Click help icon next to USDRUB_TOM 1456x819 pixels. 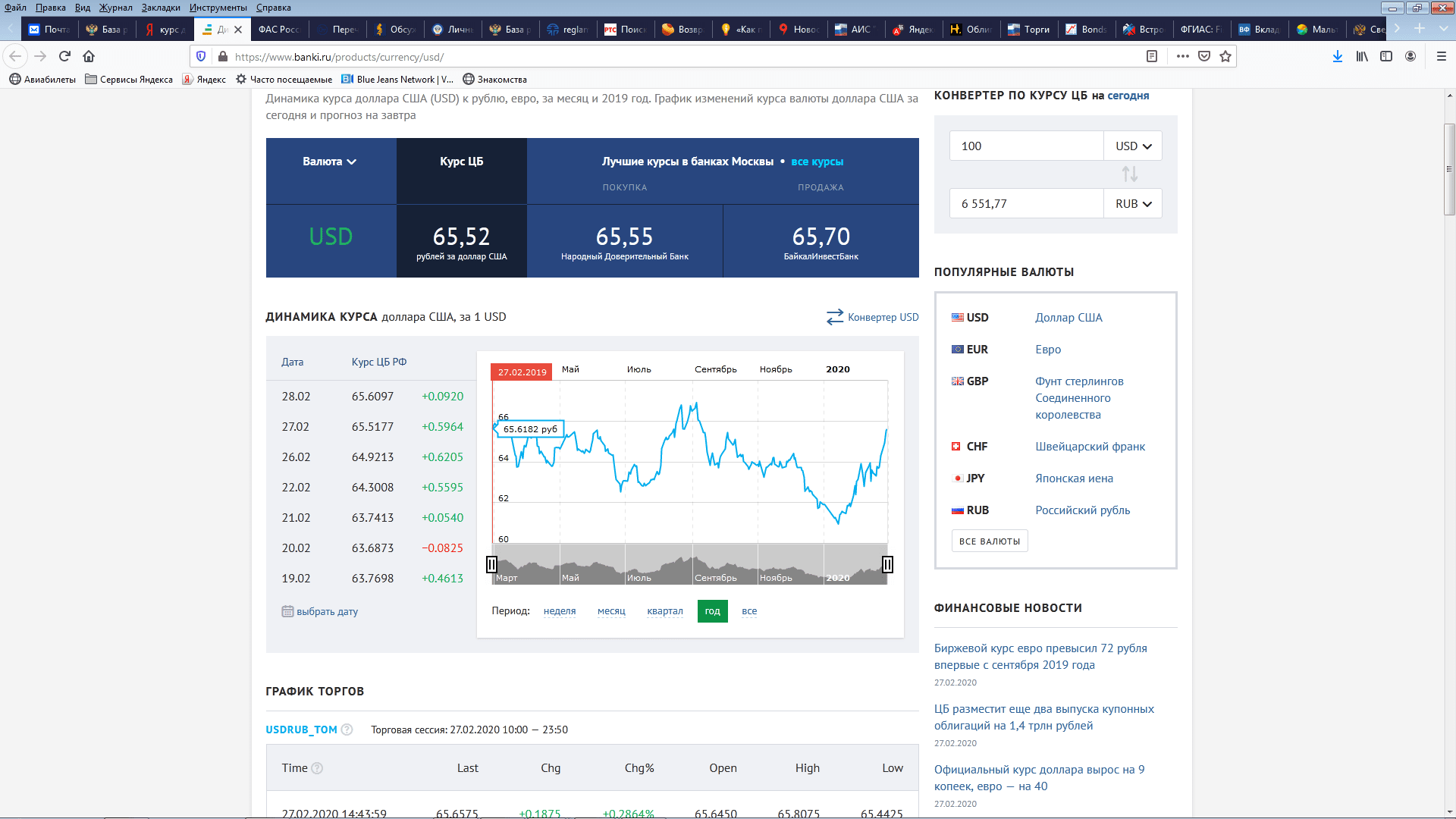347,730
